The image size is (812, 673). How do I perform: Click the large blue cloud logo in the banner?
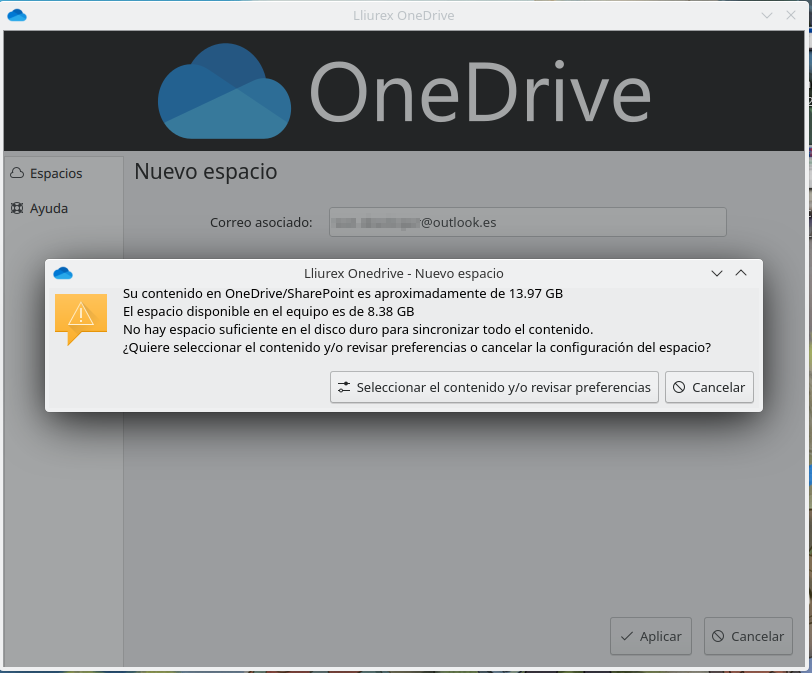pos(225,94)
